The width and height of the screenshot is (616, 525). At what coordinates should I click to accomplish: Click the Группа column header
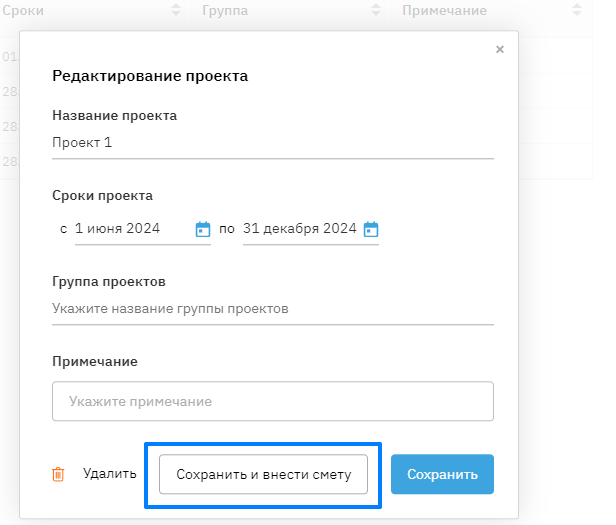click(225, 11)
